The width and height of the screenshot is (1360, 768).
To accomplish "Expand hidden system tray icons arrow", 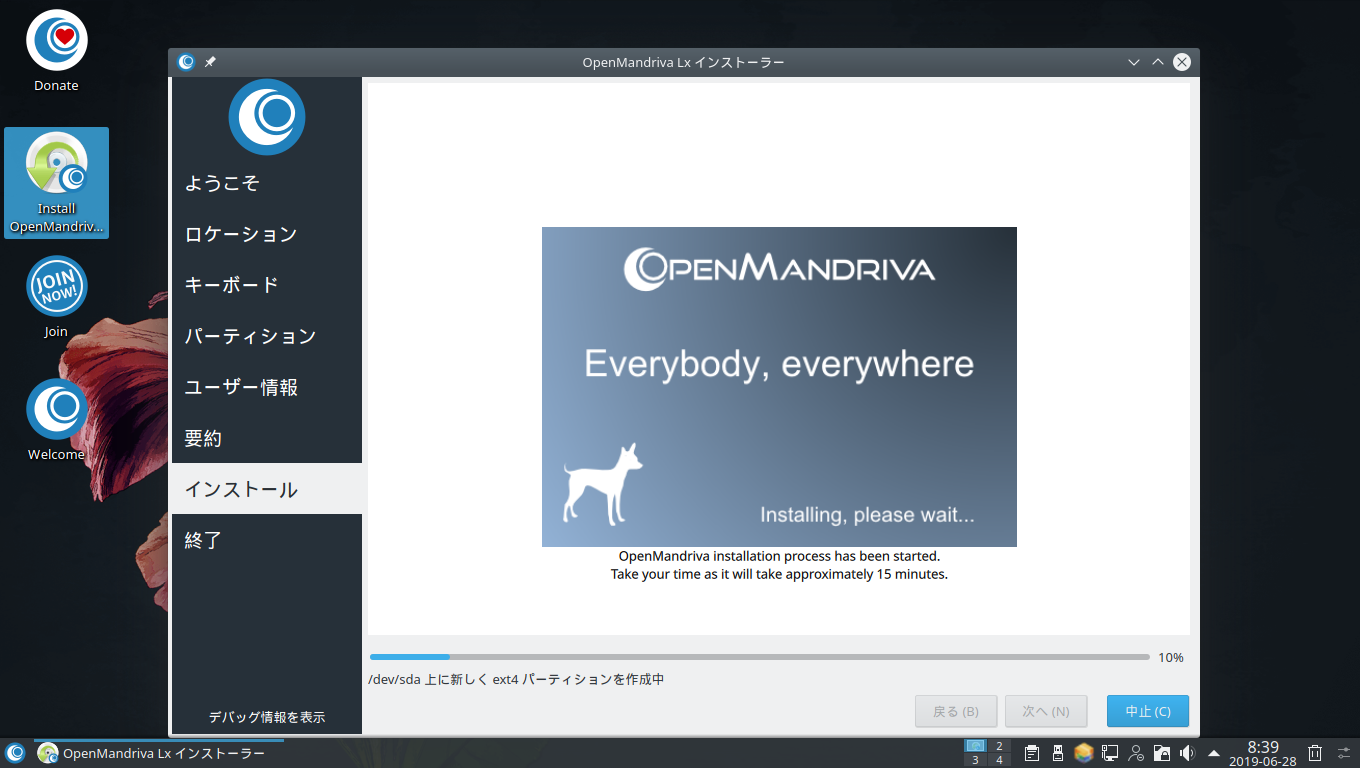I will (1214, 753).
